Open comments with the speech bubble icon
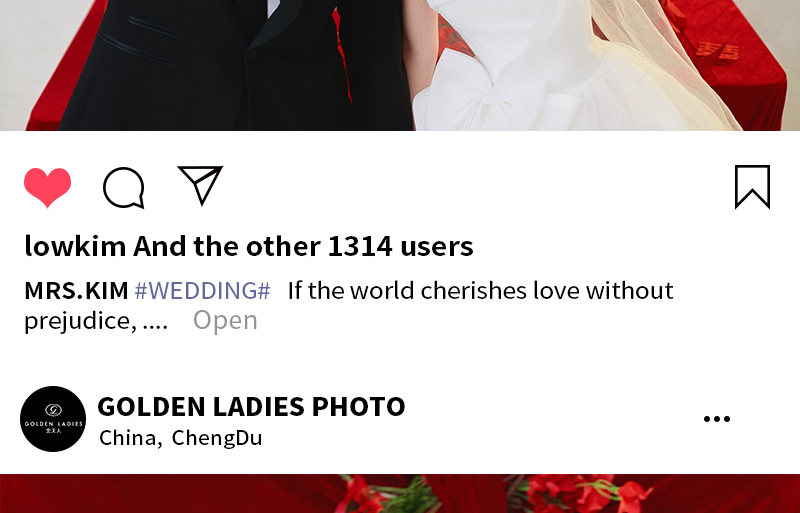The image size is (800, 513). tap(124, 187)
